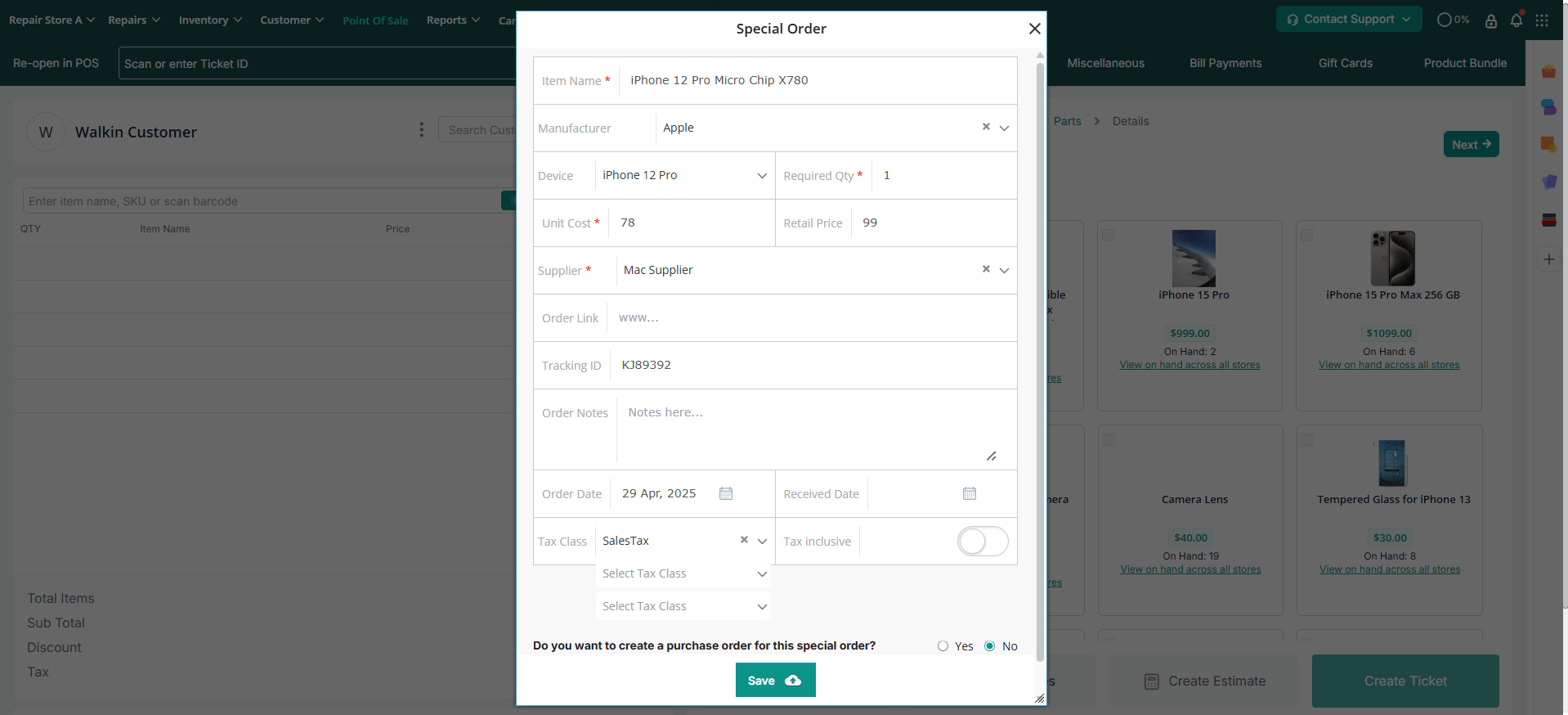1568x715 pixels.
Task: Check the iPhone 15 Pro Max 256 GB checkbox
Action: (1307, 235)
